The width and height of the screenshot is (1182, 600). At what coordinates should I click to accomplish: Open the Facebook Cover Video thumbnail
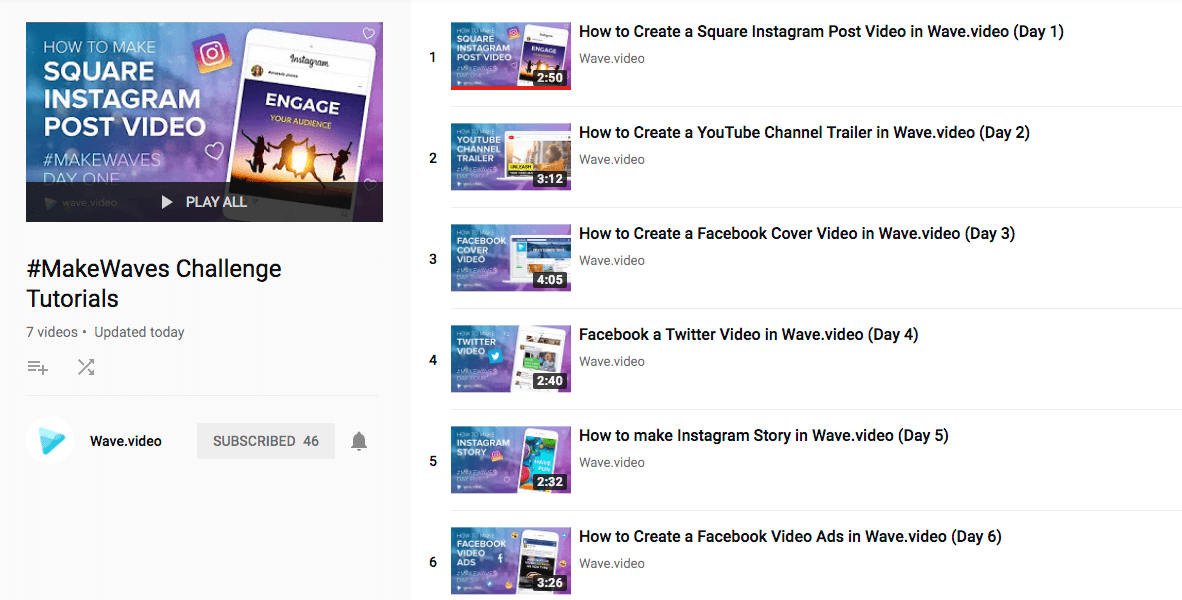click(x=511, y=258)
